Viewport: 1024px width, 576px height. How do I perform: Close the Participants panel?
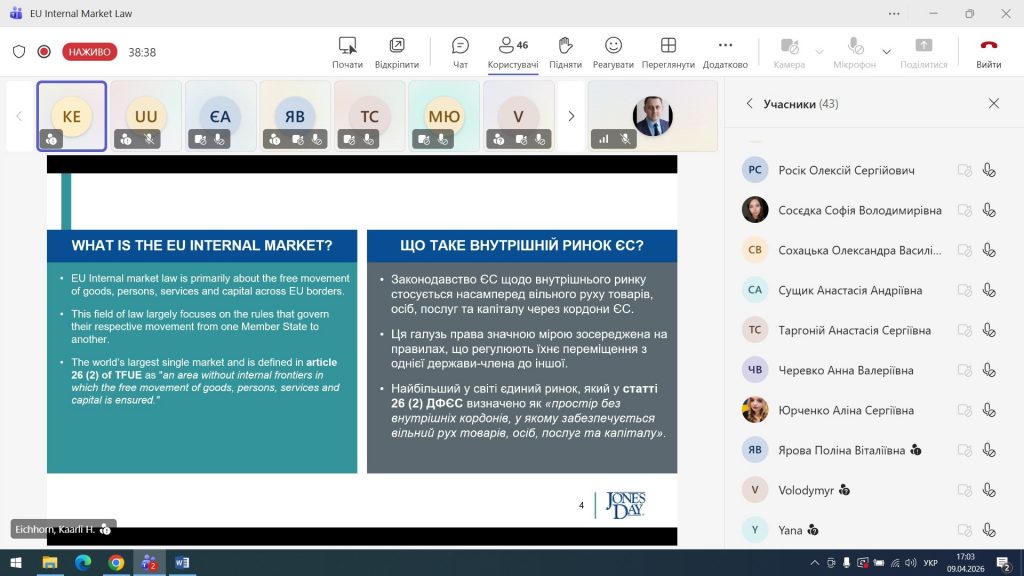(993, 104)
